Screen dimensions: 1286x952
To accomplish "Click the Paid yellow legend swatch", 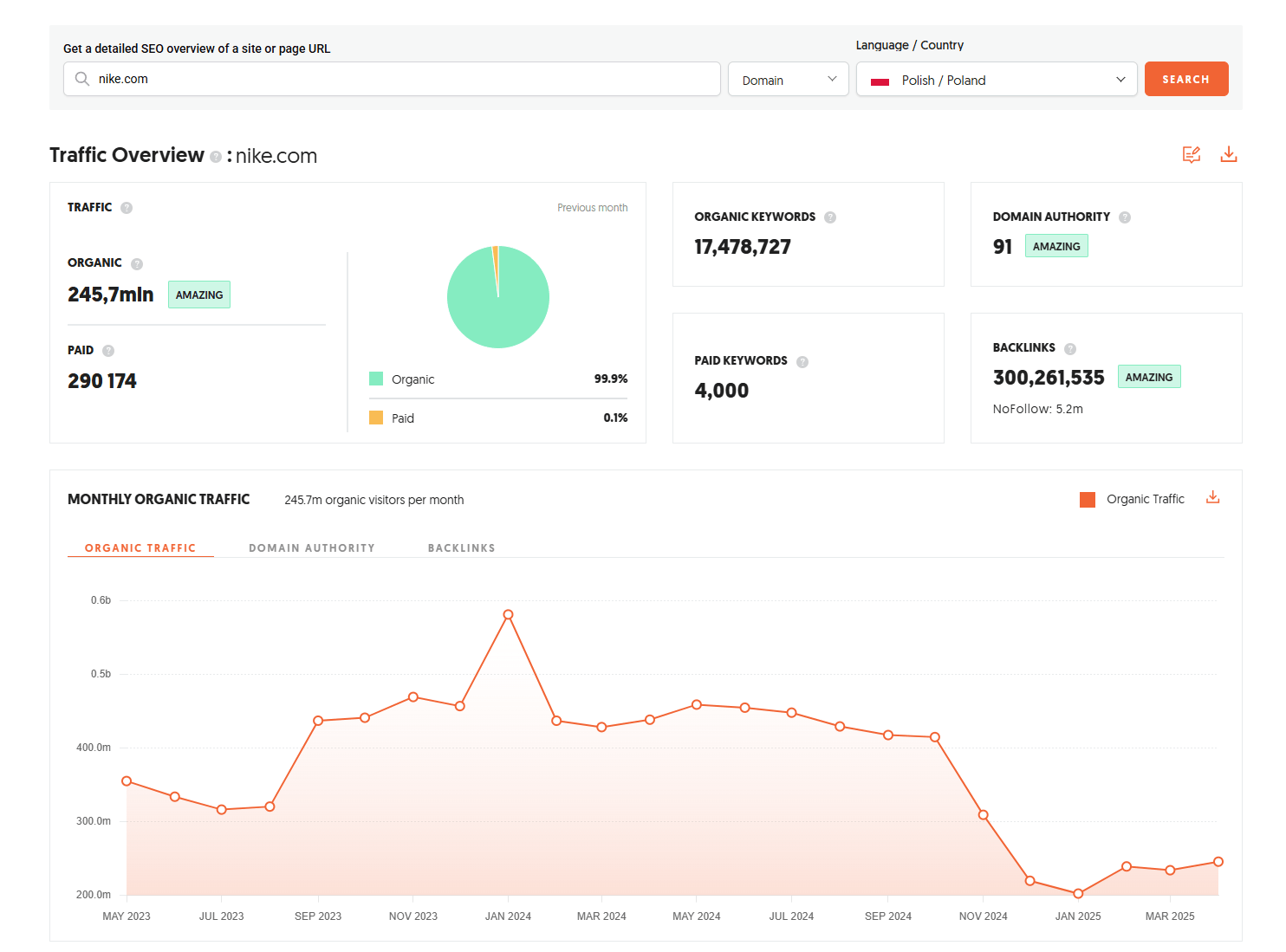I will tap(376, 418).
